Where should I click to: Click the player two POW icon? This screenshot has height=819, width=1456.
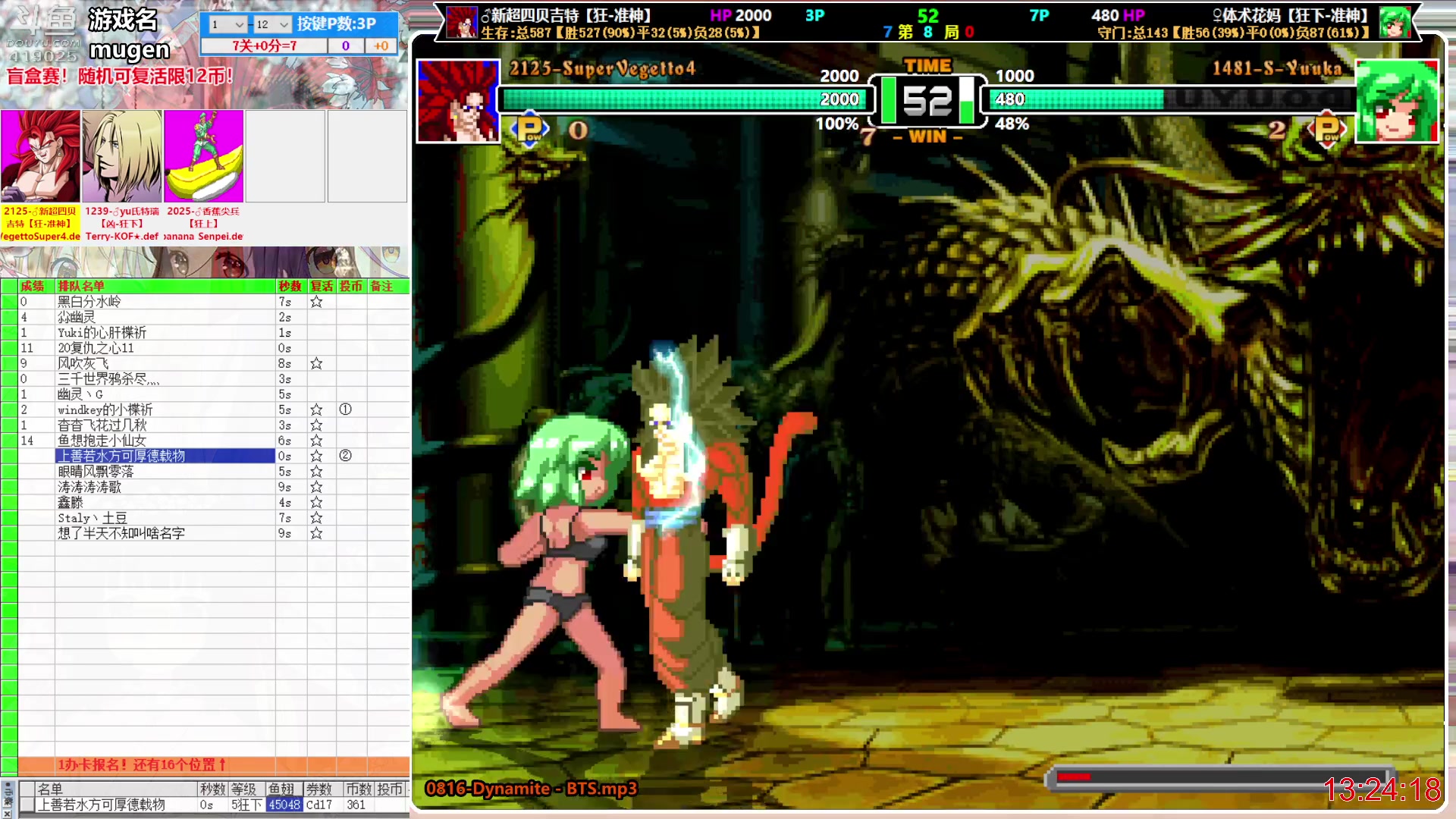[1327, 130]
